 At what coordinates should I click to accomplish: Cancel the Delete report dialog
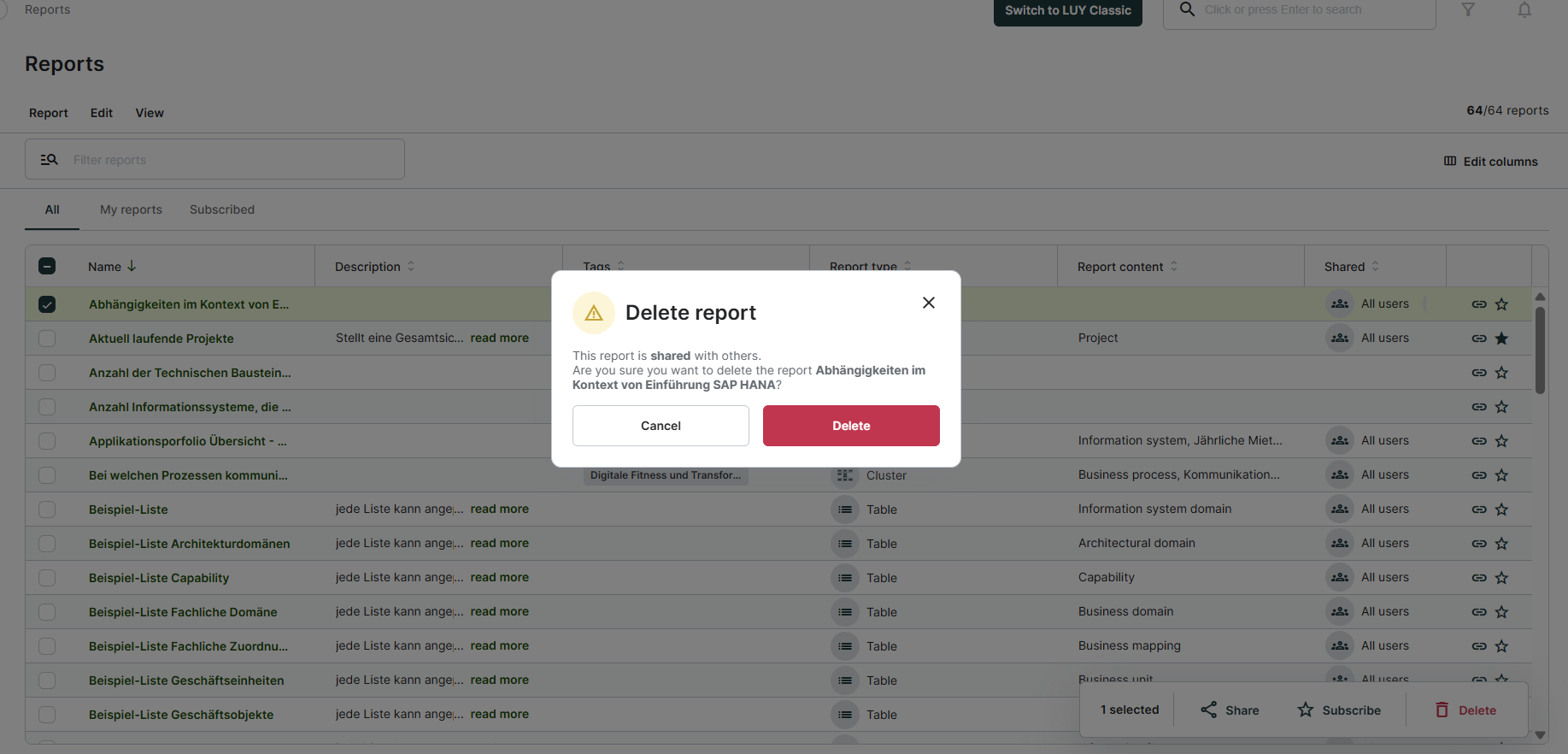point(661,426)
